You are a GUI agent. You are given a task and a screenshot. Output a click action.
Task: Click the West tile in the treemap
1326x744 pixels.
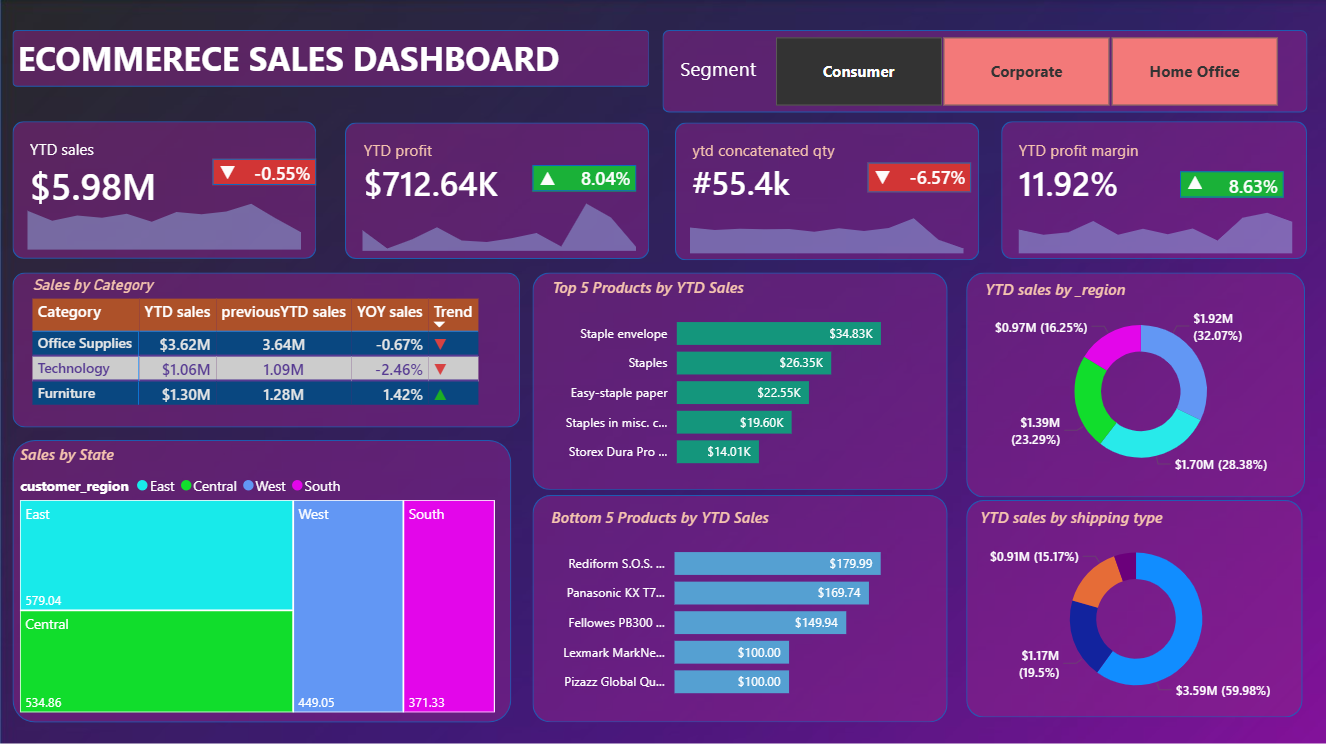click(x=348, y=606)
